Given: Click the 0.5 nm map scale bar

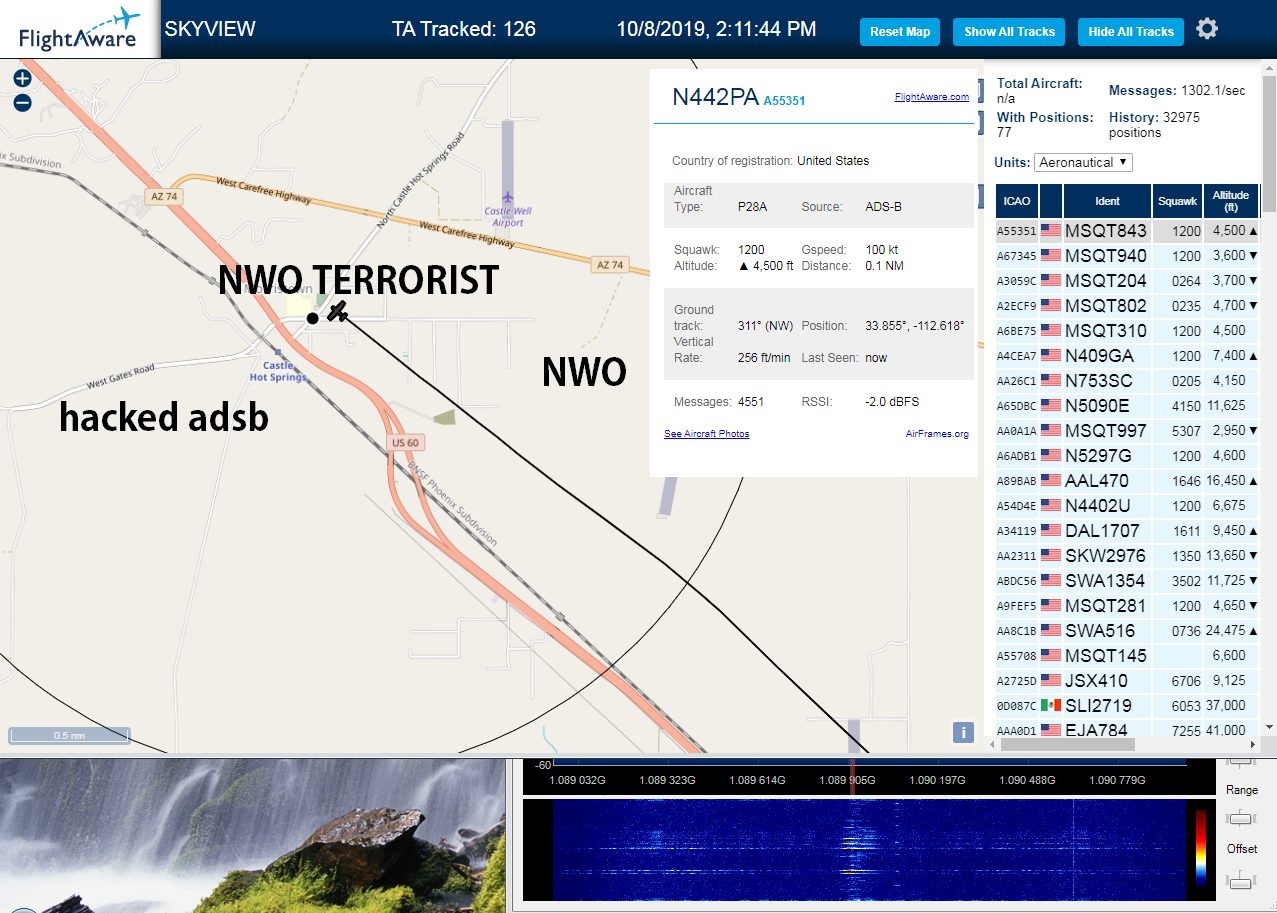Looking at the screenshot, I should [69, 736].
